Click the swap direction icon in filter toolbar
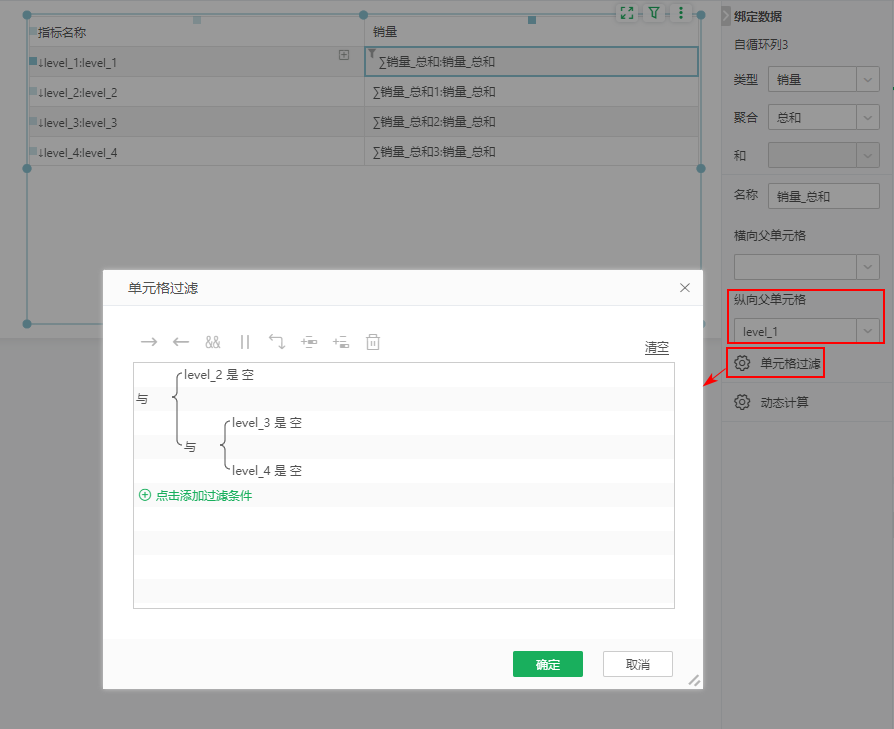Viewport: 894px width, 729px height. coord(277,342)
